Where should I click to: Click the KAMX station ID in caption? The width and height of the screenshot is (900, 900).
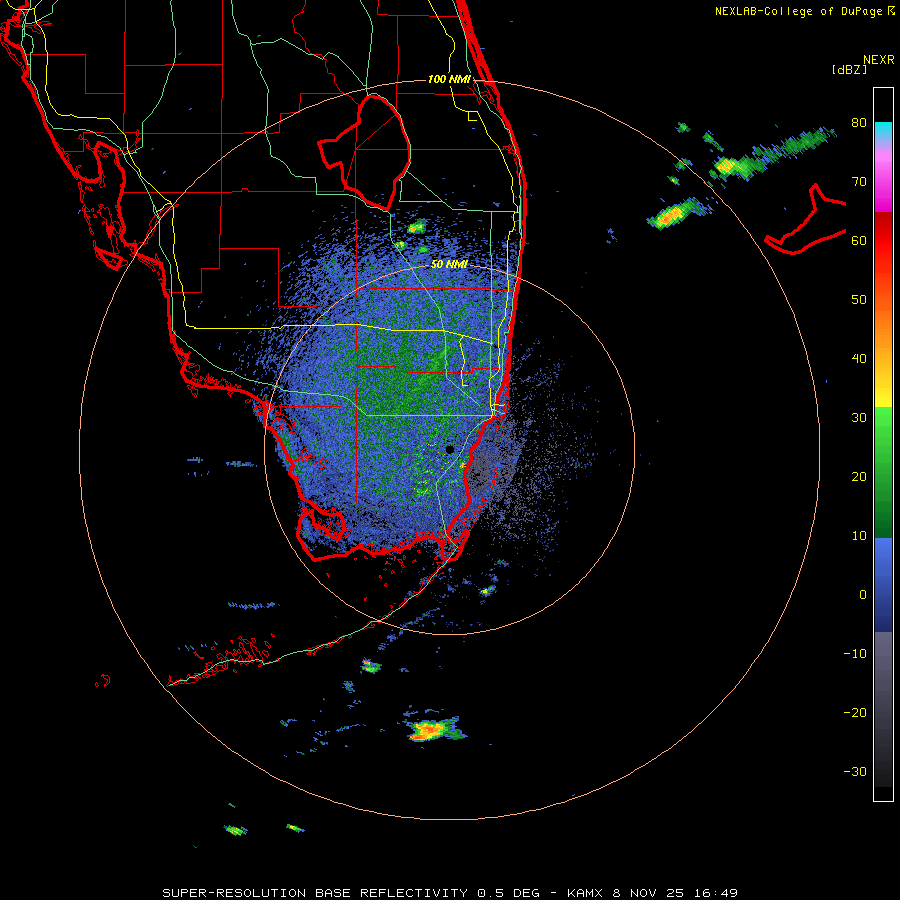tap(584, 893)
